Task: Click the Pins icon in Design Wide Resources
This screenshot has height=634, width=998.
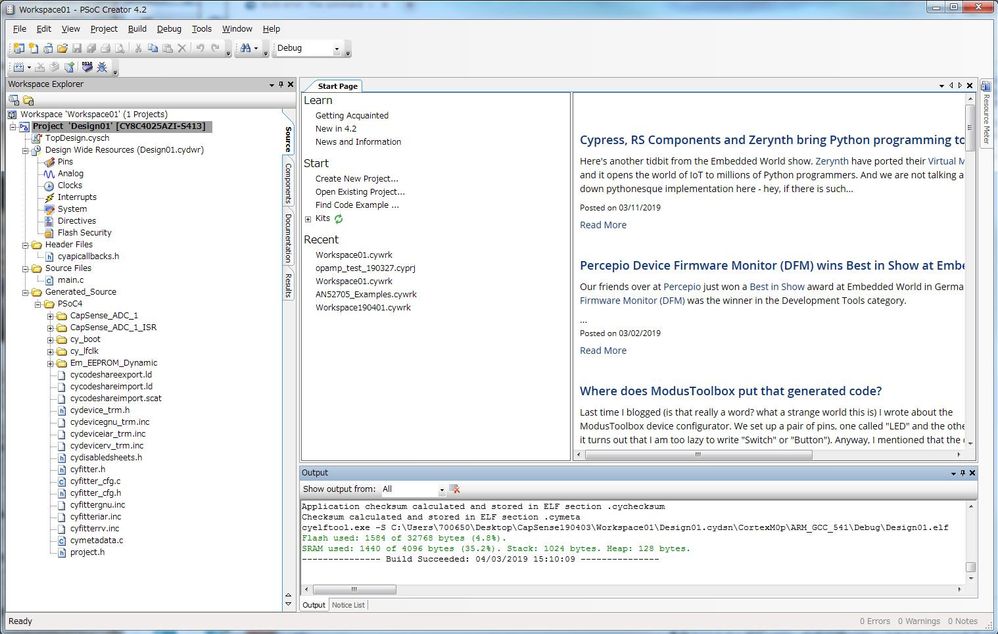Action: [49, 162]
